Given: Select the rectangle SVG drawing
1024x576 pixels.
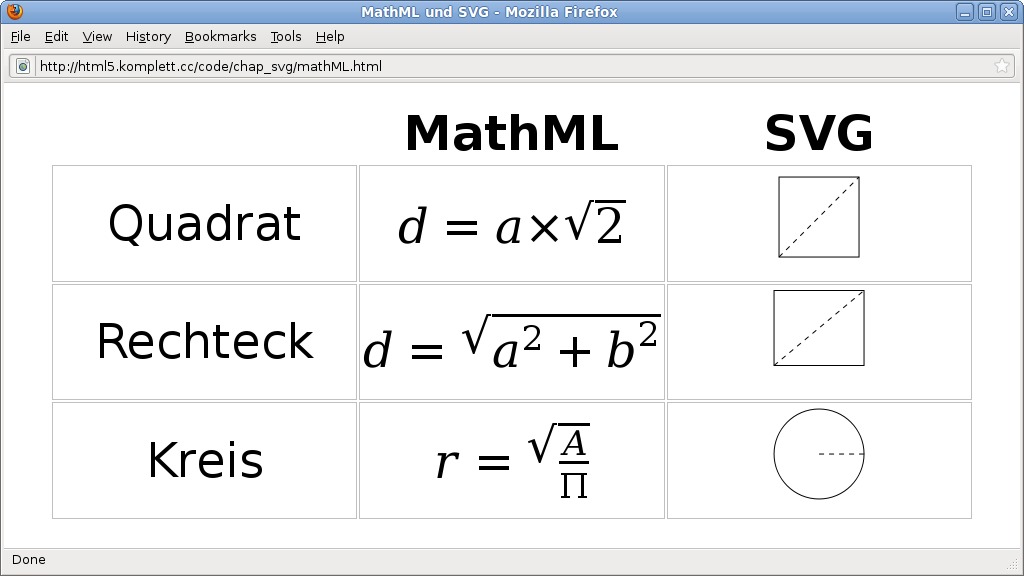Looking at the screenshot, I should (x=819, y=328).
